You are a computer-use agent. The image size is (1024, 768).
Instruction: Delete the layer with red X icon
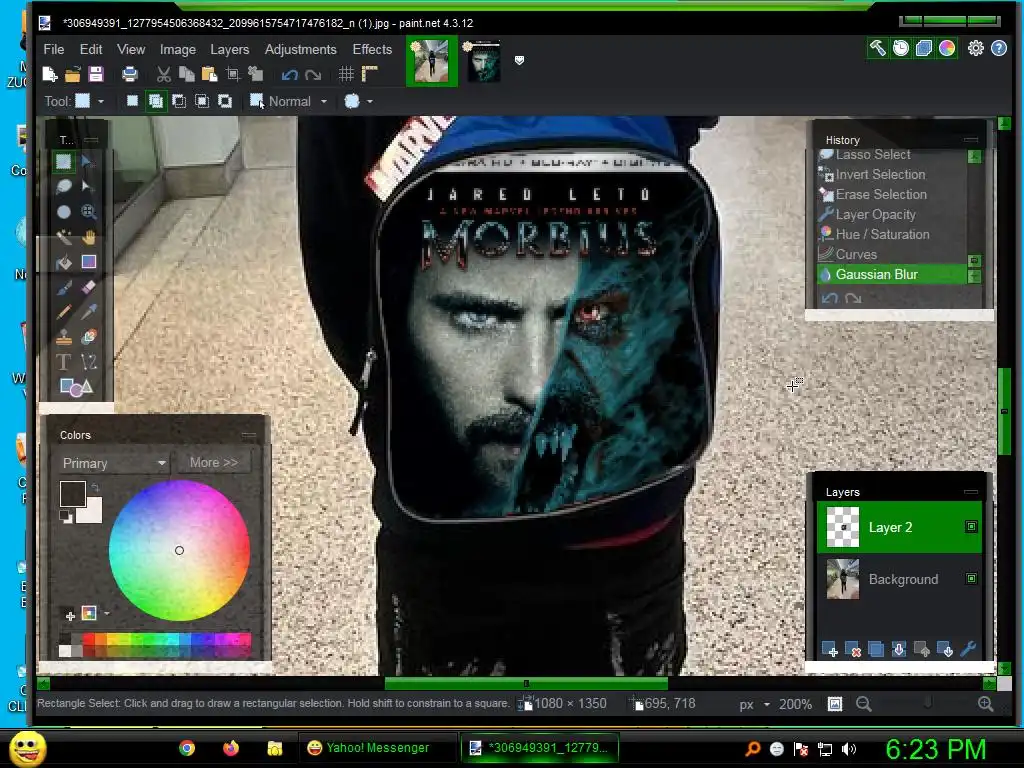tap(853, 650)
